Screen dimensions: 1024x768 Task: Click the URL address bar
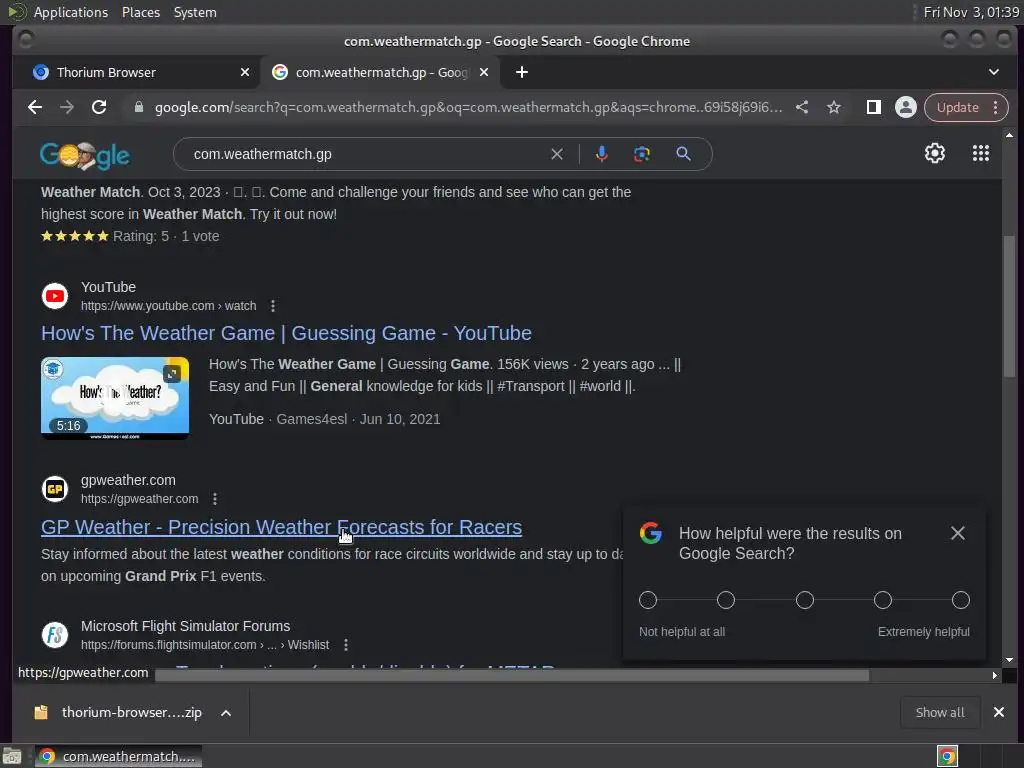(468, 107)
